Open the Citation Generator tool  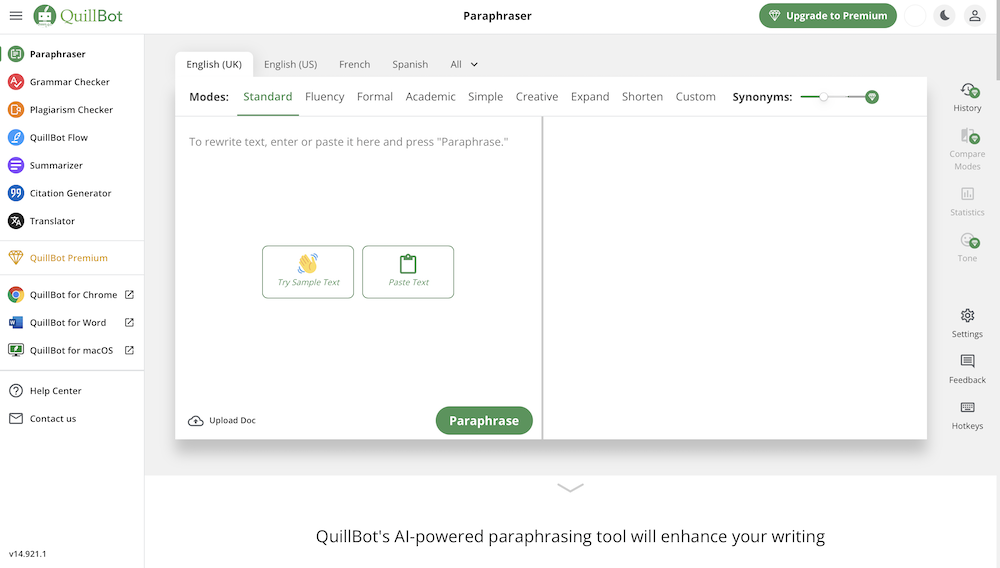[x=70, y=193]
